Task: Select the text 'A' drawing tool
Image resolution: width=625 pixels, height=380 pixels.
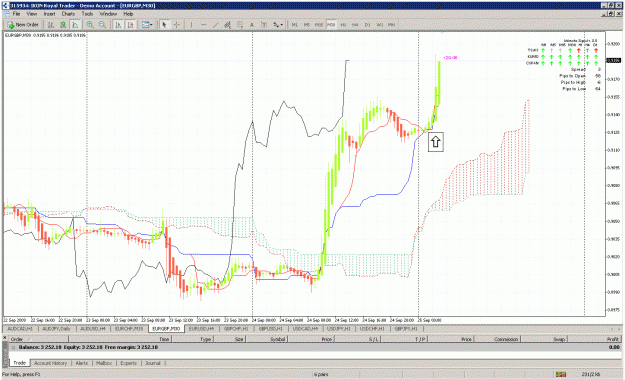Action: 252,25
